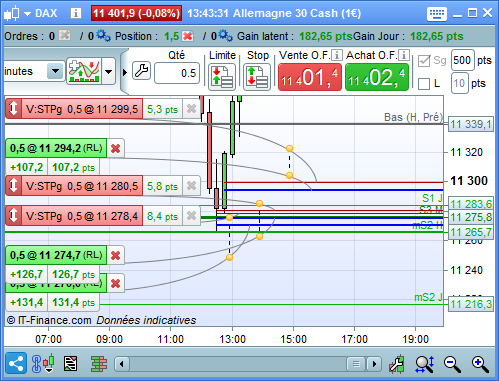Grab the move handle of stop 11 299,5
This screenshot has height=381, width=499.
pos(13,108)
